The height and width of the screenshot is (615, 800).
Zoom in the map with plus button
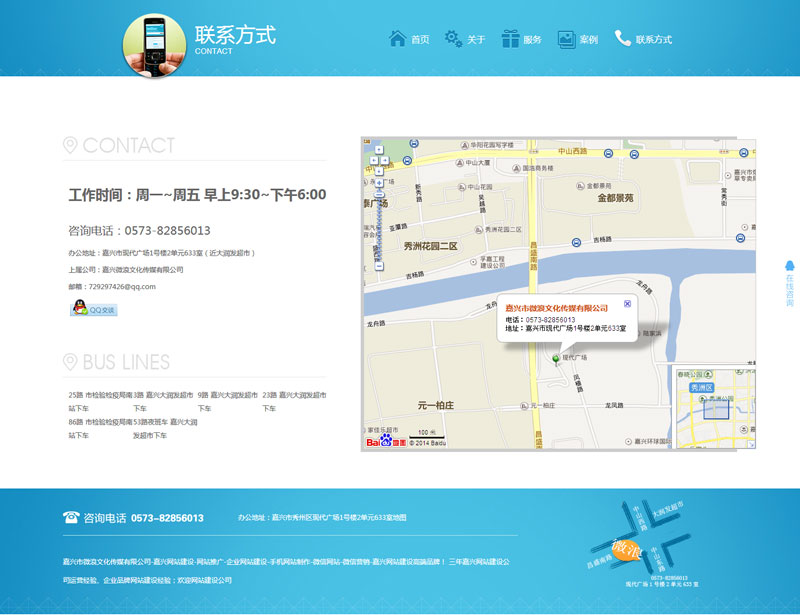[x=379, y=183]
